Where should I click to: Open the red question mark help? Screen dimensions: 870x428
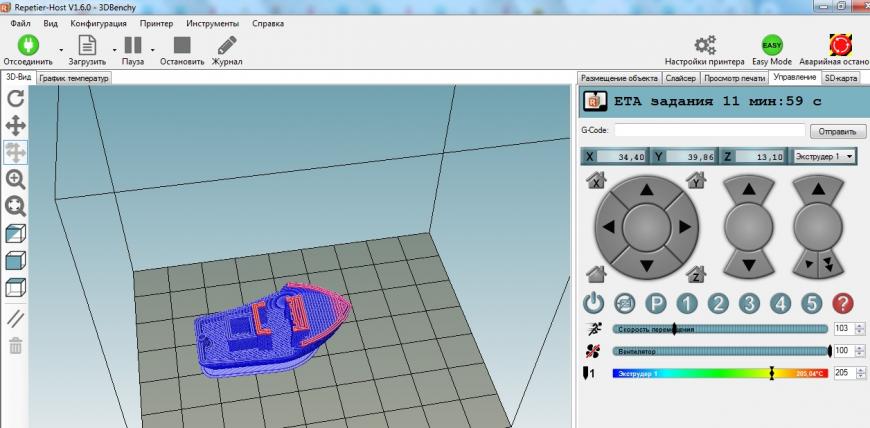[x=843, y=303]
